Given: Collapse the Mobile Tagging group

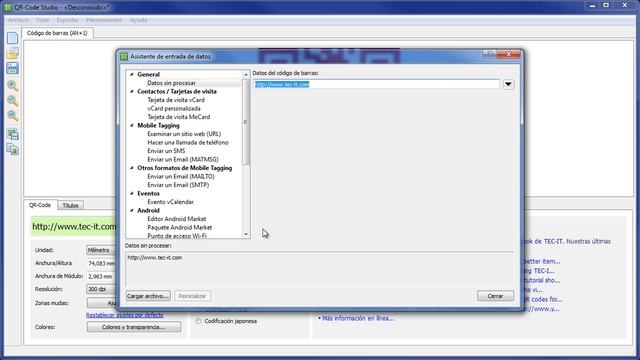Looking at the screenshot, I should pos(132,125).
